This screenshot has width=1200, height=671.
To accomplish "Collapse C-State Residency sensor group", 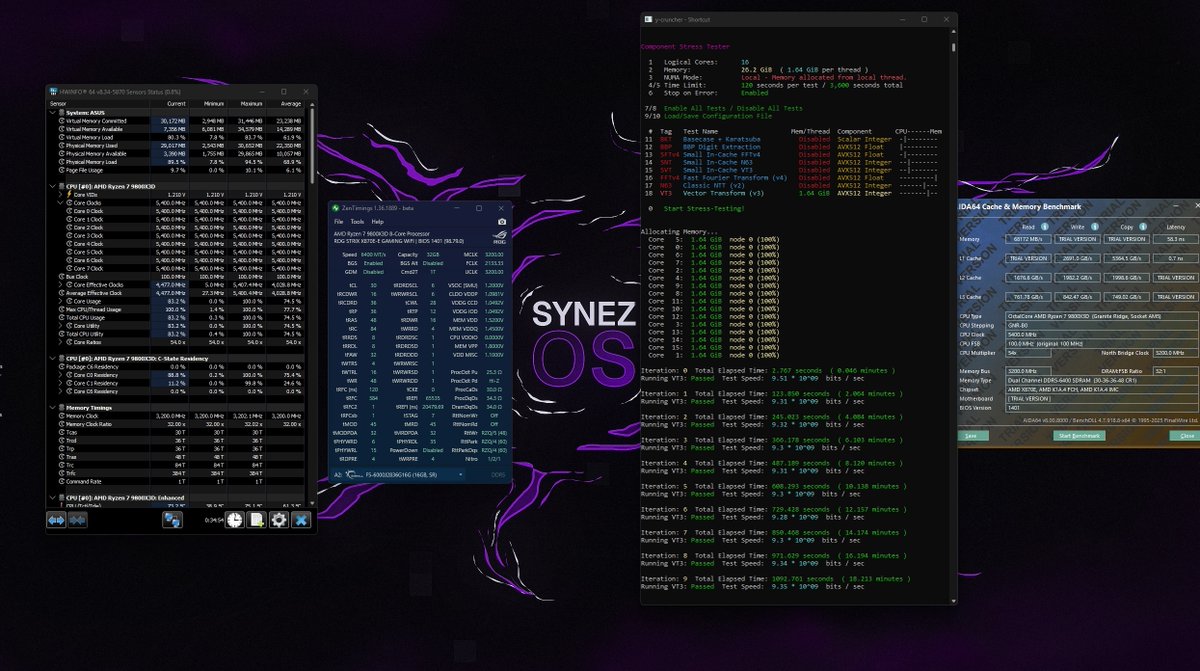I will [x=53, y=359].
